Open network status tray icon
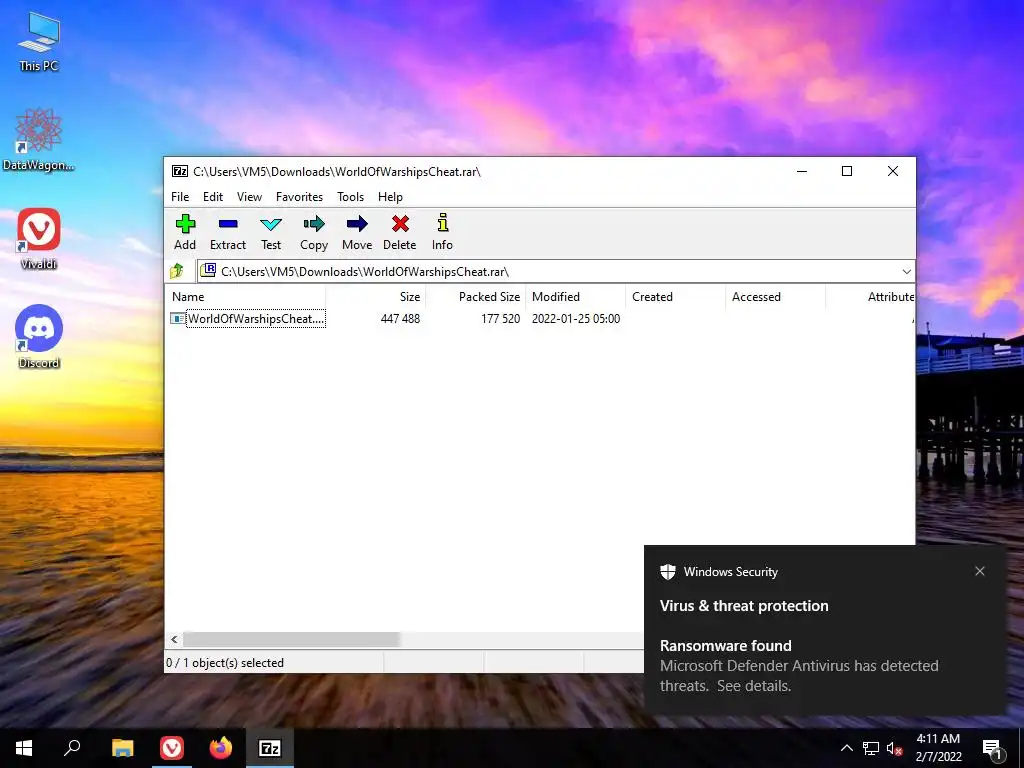 (871, 748)
